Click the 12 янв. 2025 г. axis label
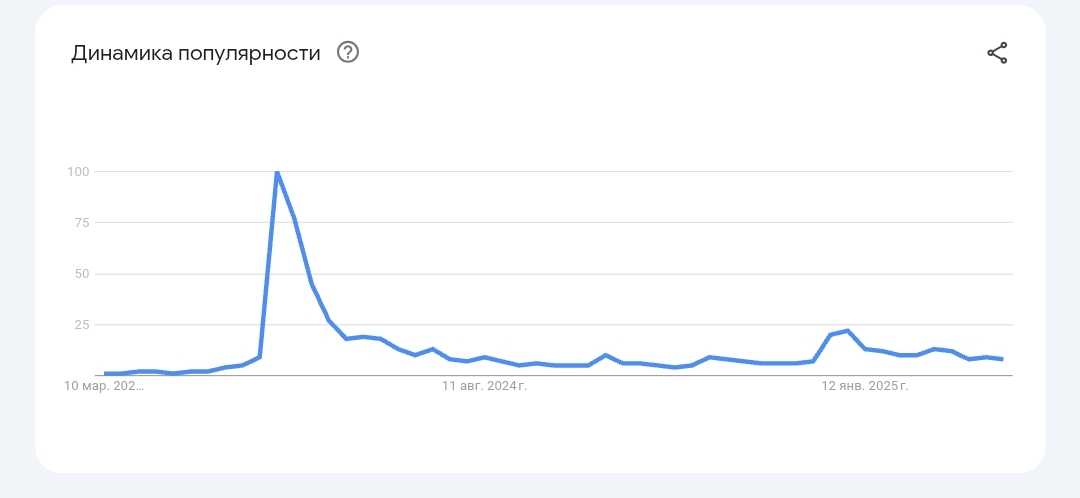The height and width of the screenshot is (498, 1080). [x=865, y=386]
